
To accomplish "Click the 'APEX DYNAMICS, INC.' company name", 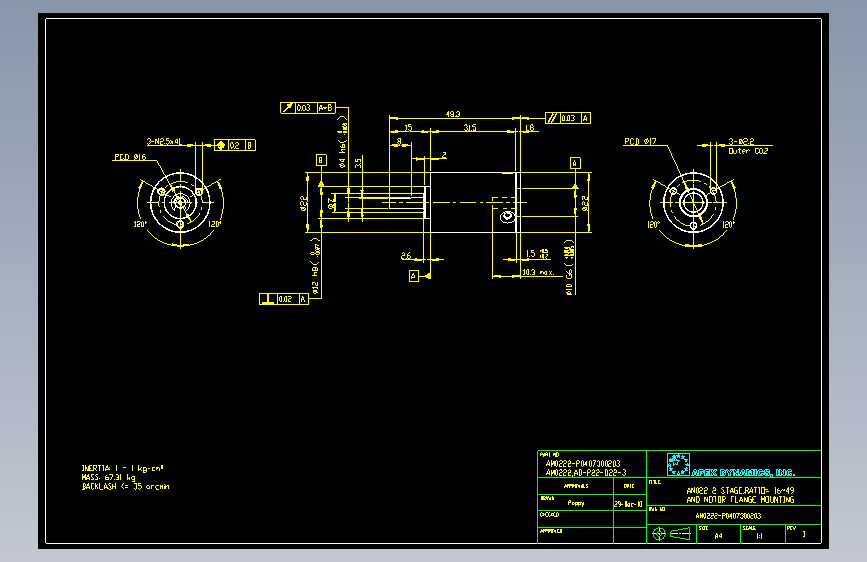I will pyautogui.click(x=743, y=472).
